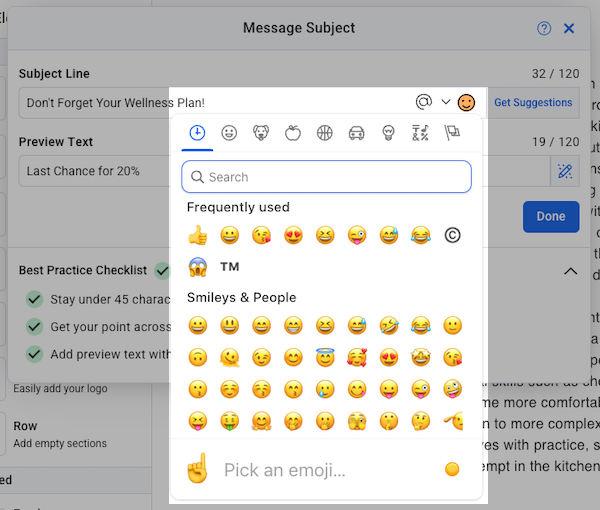
Task: Open the skin tone selector dot
Action: coord(452,469)
